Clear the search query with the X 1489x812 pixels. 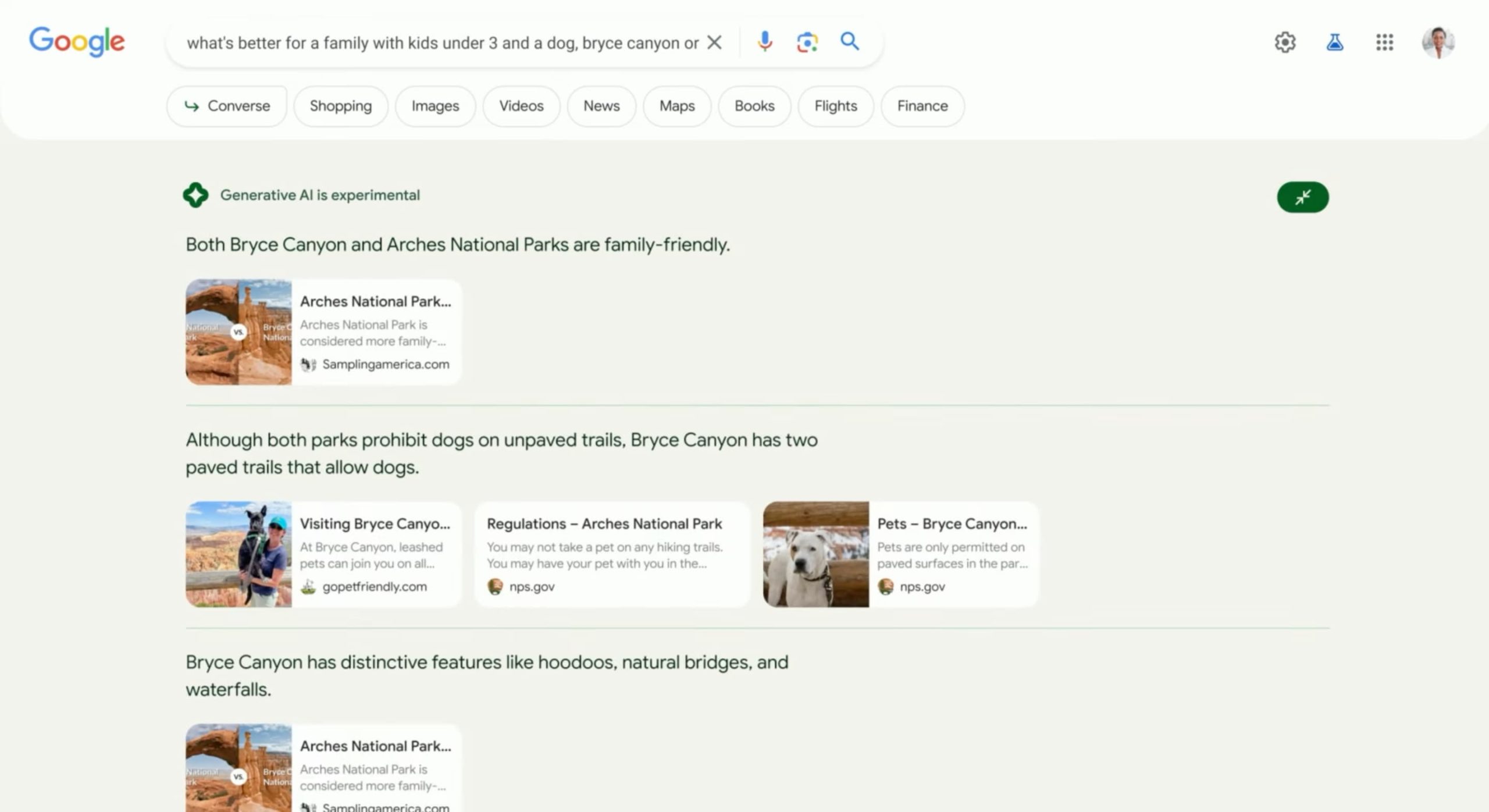point(714,42)
